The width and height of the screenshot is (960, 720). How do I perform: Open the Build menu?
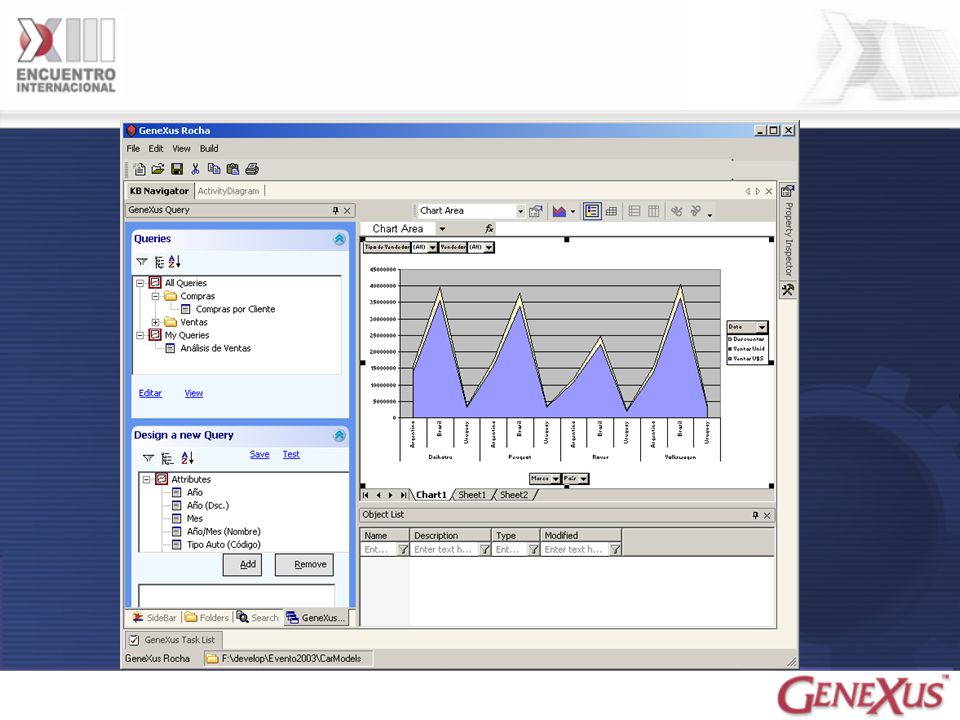coord(209,149)
